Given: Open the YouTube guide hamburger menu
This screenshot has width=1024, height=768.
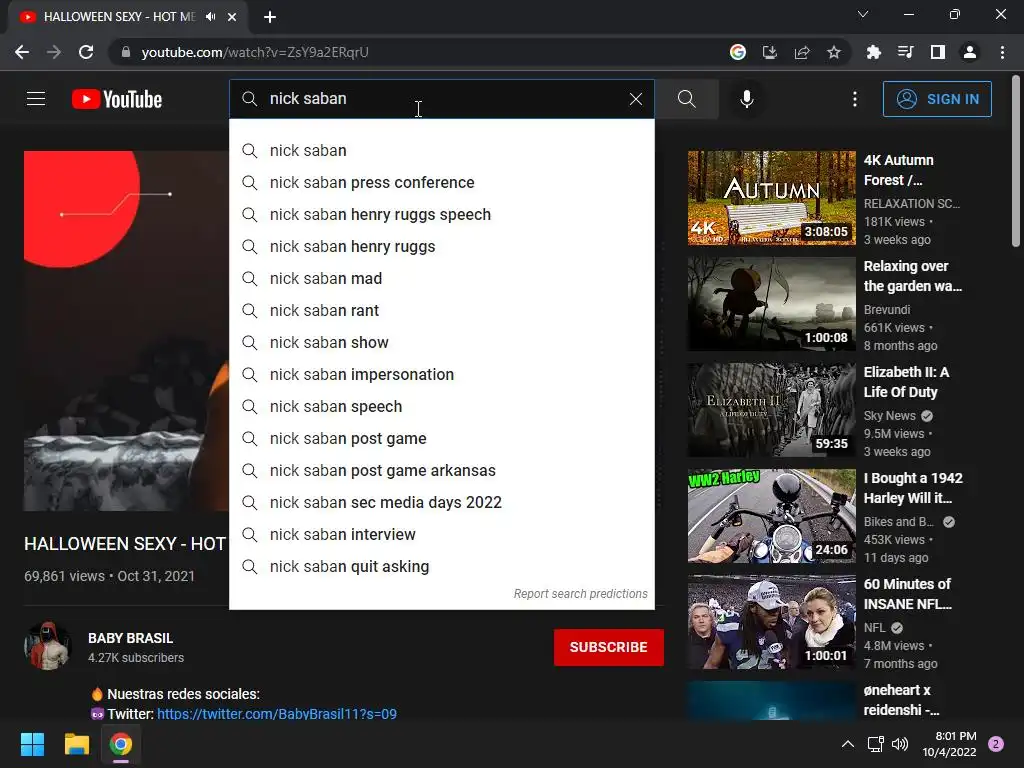Looking at the screenshot, I should tap(36, 99).
